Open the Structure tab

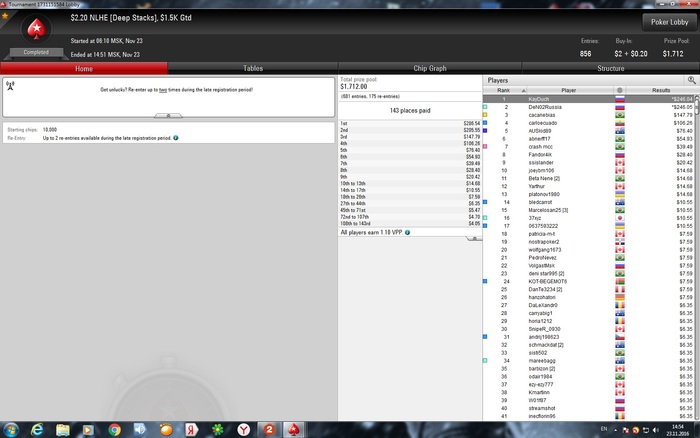click(x=610, y=68)
